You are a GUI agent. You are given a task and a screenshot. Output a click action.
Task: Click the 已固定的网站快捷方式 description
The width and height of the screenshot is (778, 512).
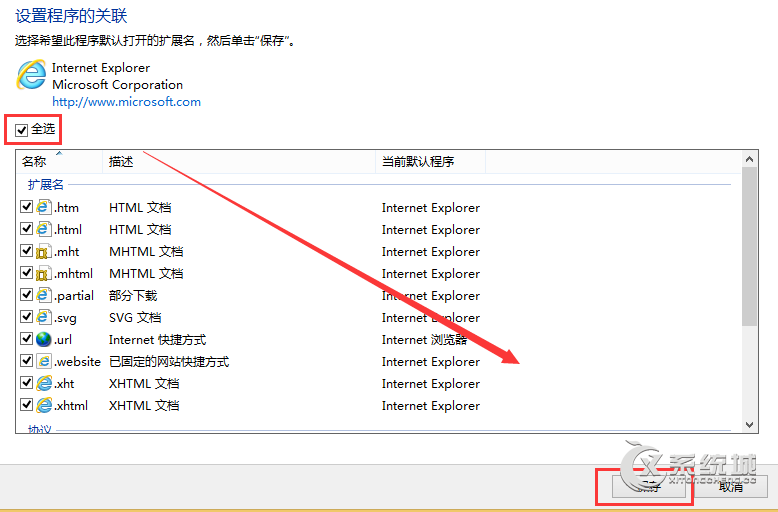169,362
